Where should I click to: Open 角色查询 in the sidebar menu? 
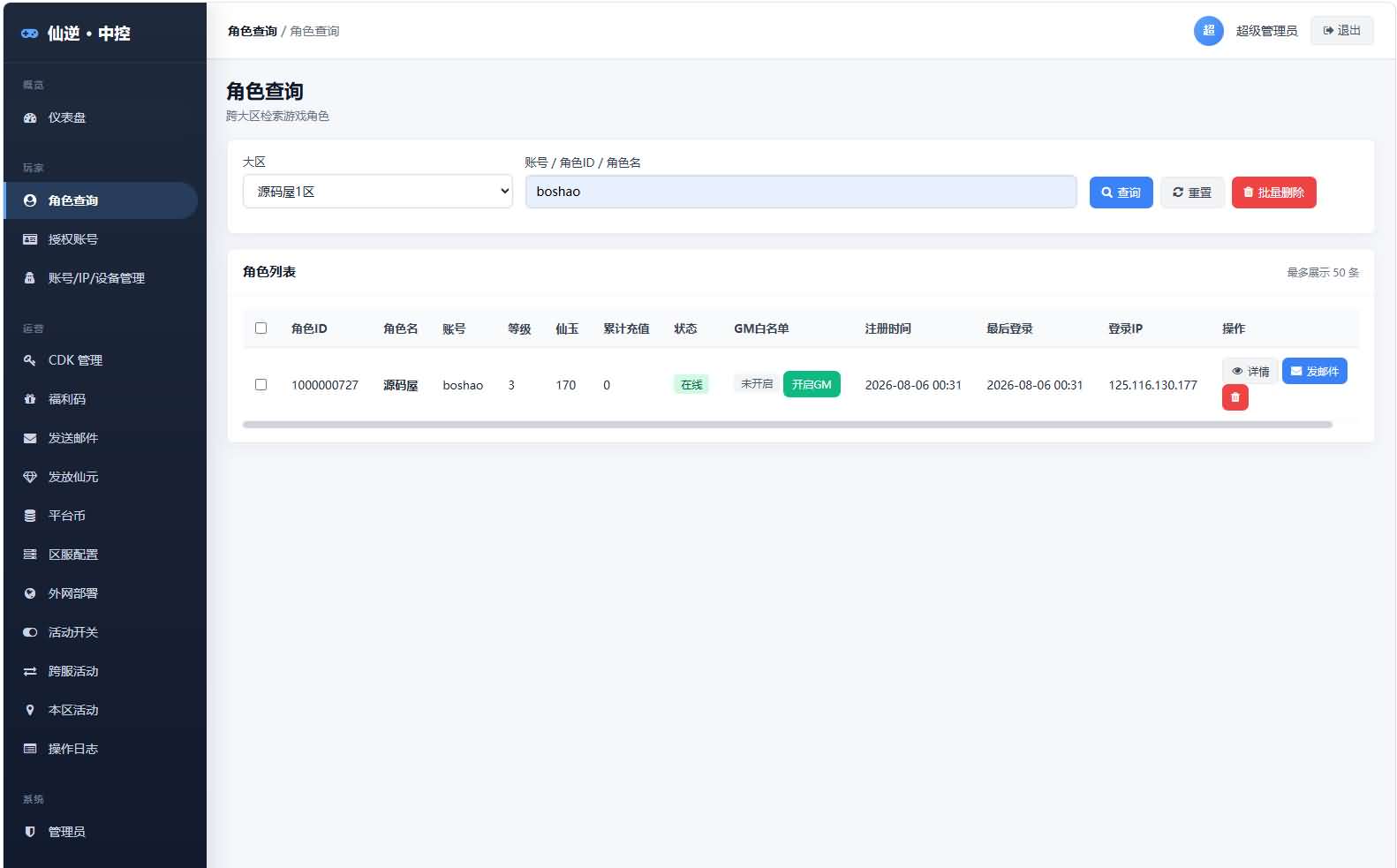tap(101, 200)
